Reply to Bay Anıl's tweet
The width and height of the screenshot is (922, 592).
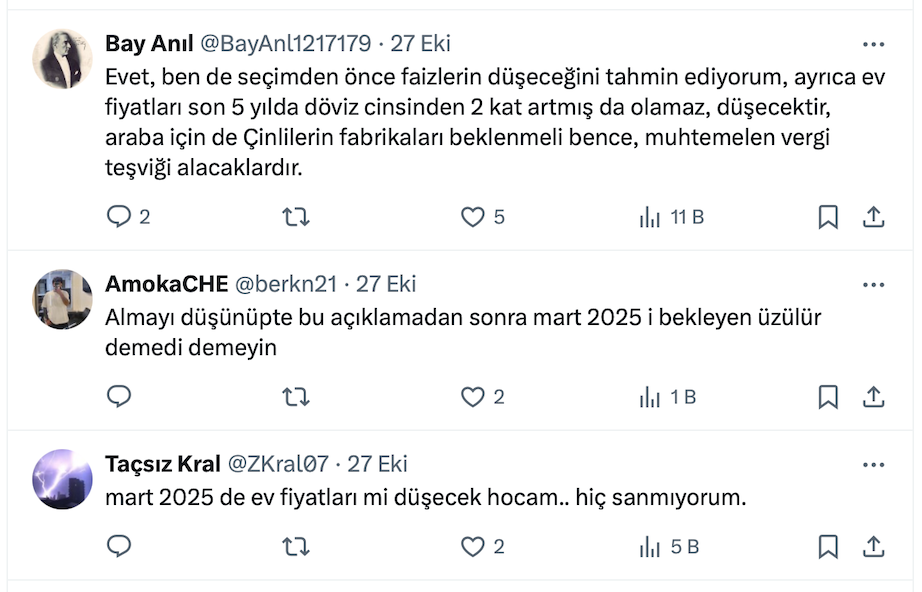point(120,217)
